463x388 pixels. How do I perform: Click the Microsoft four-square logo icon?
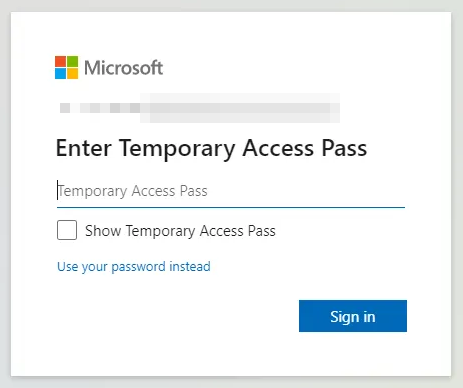tap(67, 67)
